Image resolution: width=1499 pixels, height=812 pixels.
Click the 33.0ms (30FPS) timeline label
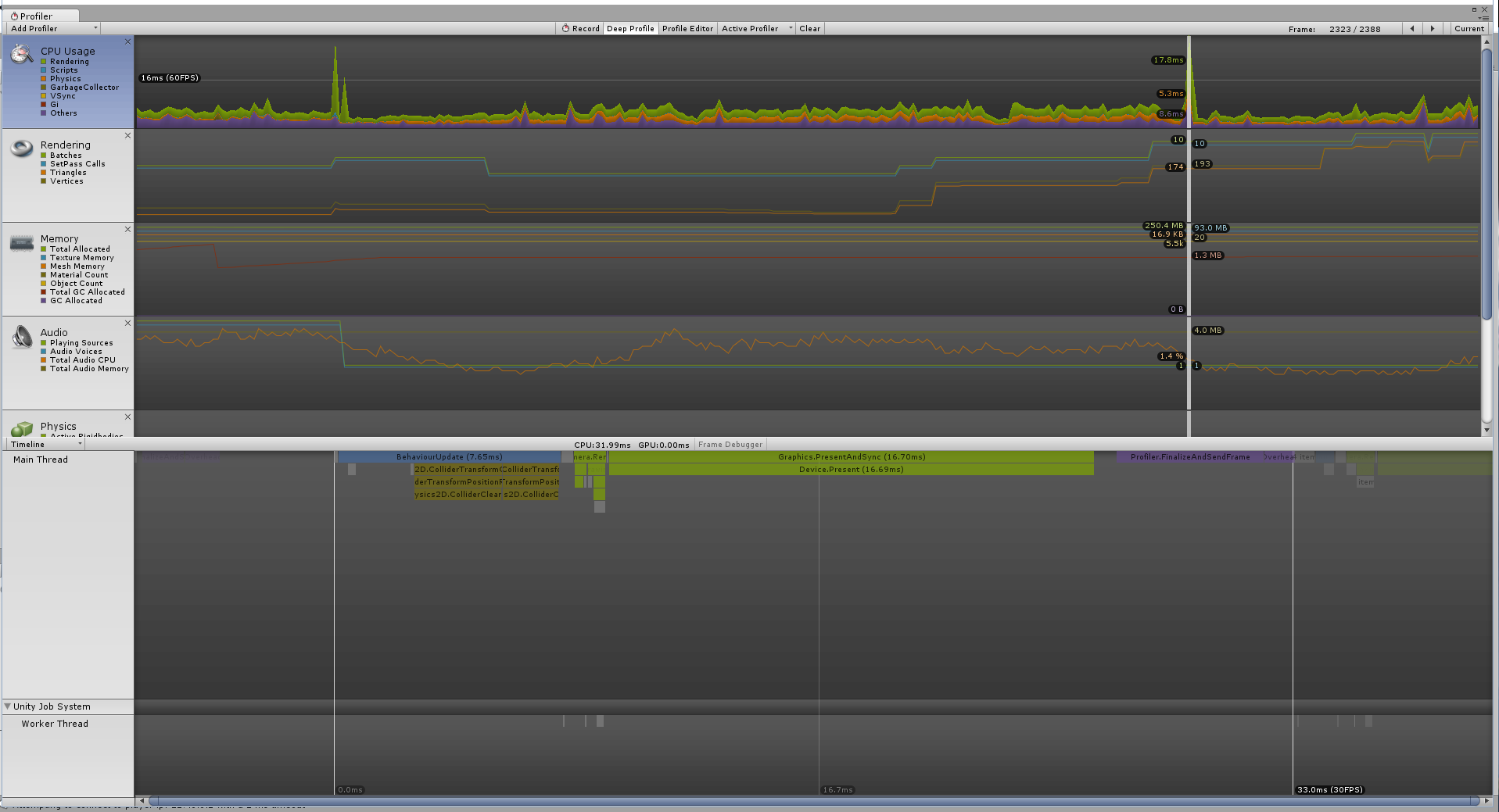[x=1329, y=789]
